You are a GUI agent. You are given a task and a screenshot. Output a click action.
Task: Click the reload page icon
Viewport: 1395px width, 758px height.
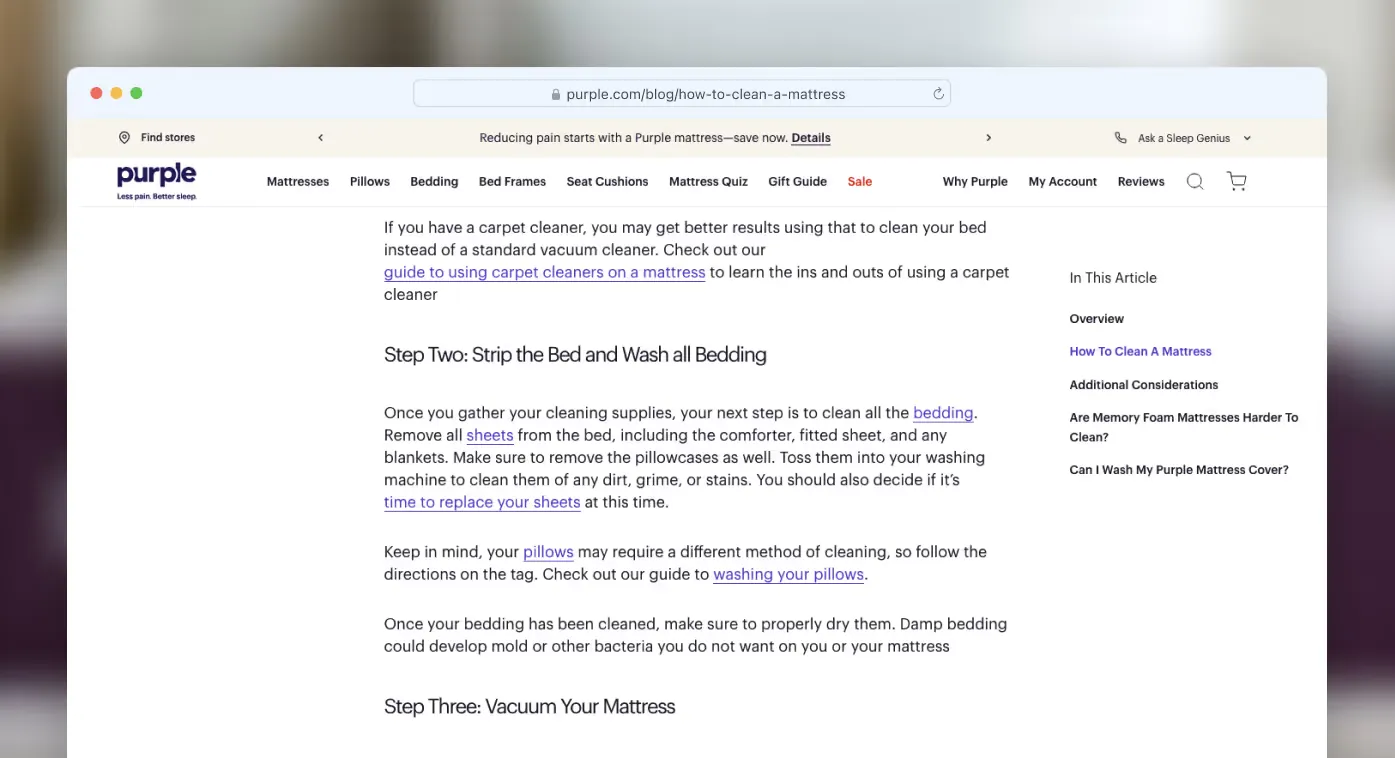938,94
